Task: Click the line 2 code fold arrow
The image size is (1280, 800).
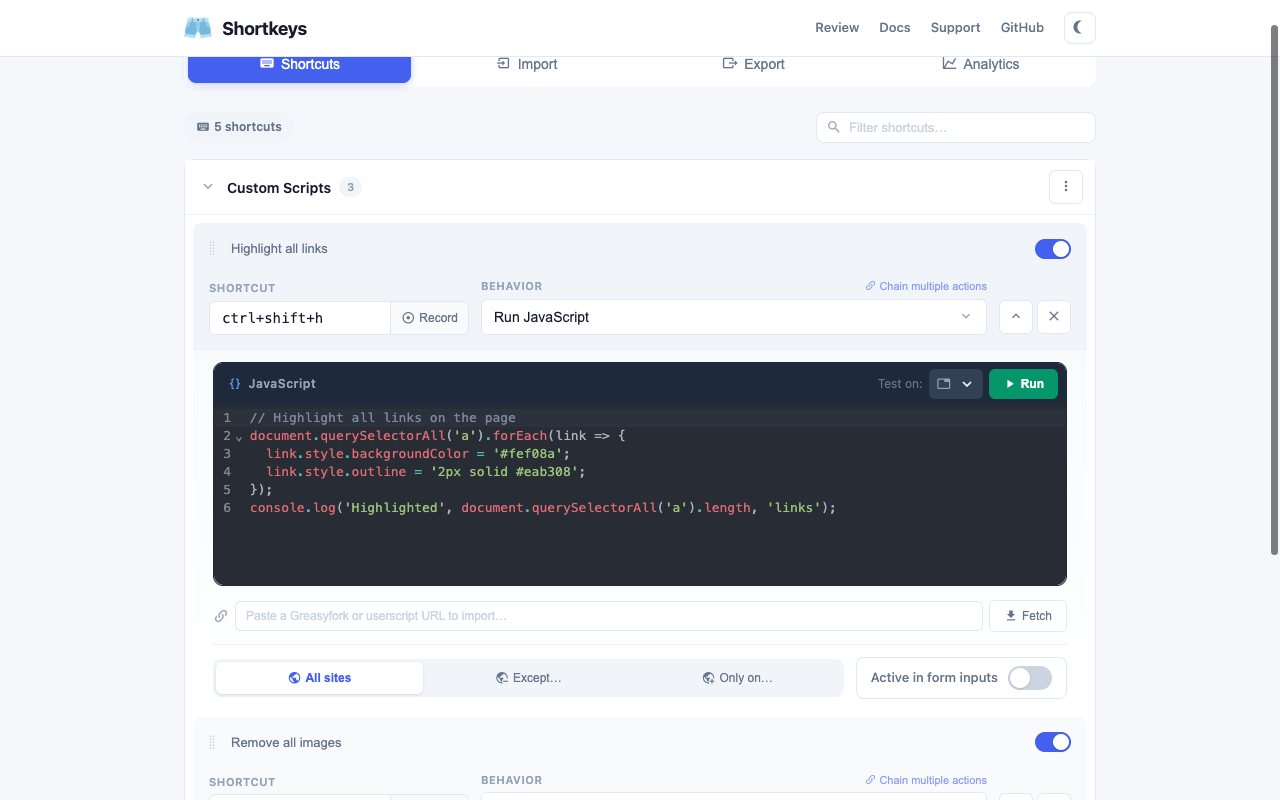Action: (x=239, y=437)
